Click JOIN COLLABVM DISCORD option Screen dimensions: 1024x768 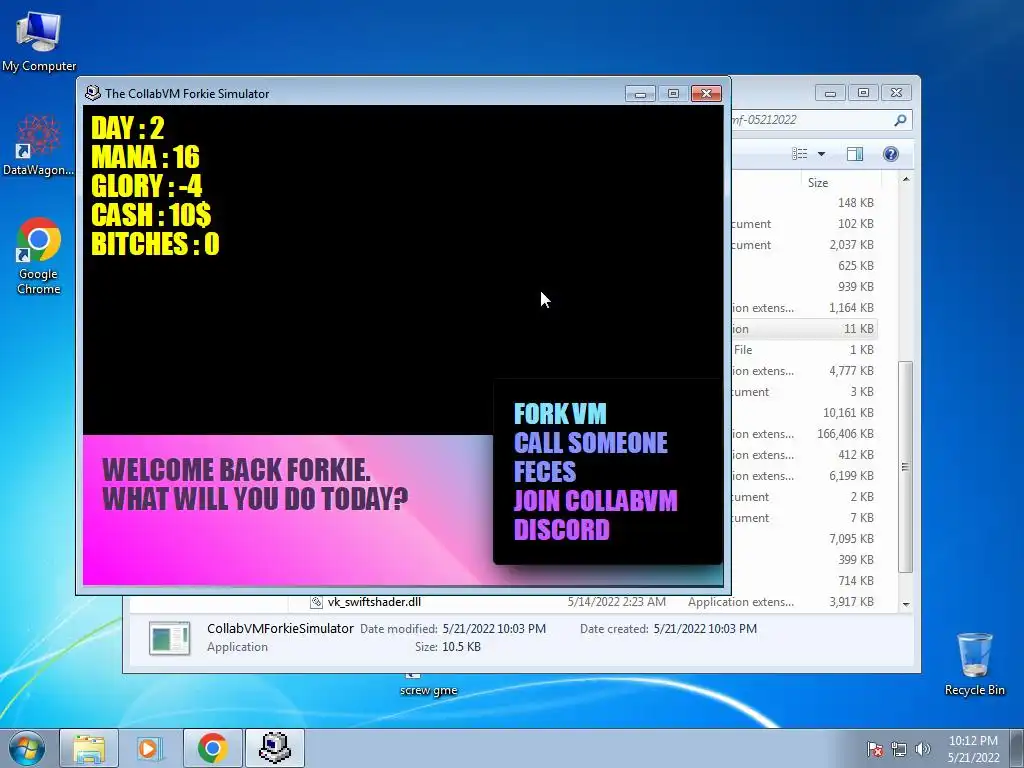coord(595,515)
